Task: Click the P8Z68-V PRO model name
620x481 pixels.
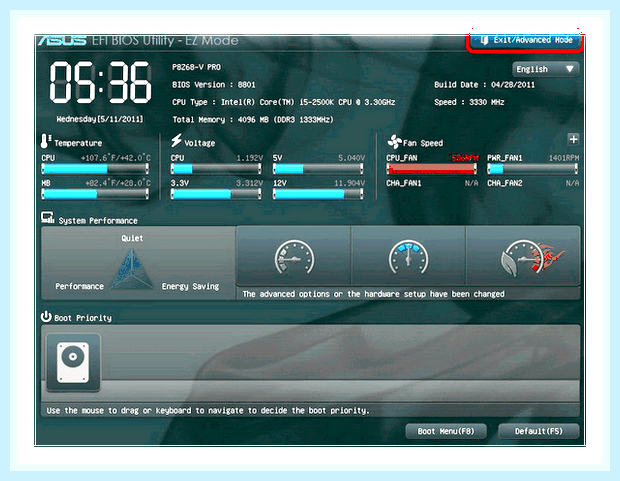Action: [197, 67]
